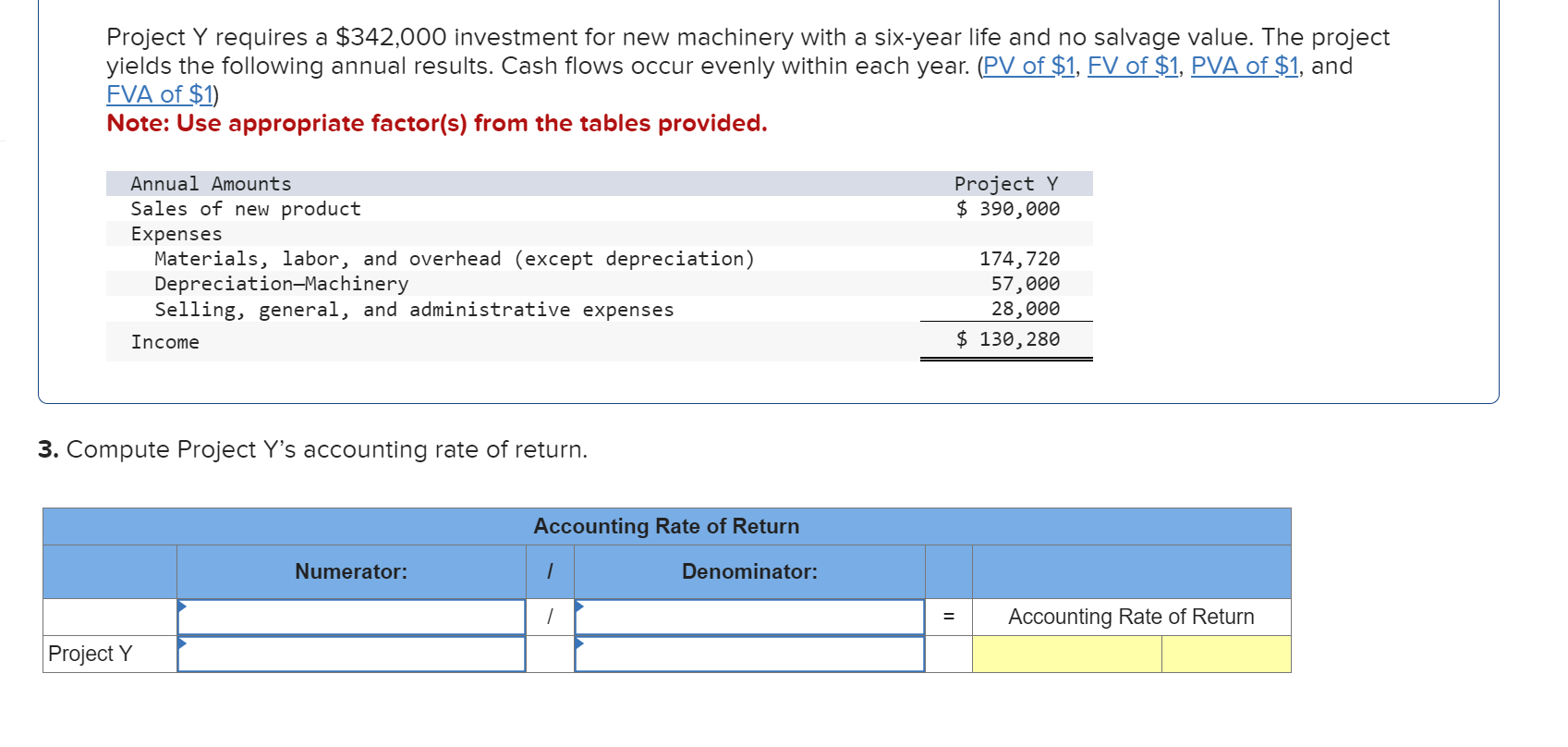This screenshot has height=747, width=1568.
Task: Click the 28,000 selling expenses value
Action: 1026,309
